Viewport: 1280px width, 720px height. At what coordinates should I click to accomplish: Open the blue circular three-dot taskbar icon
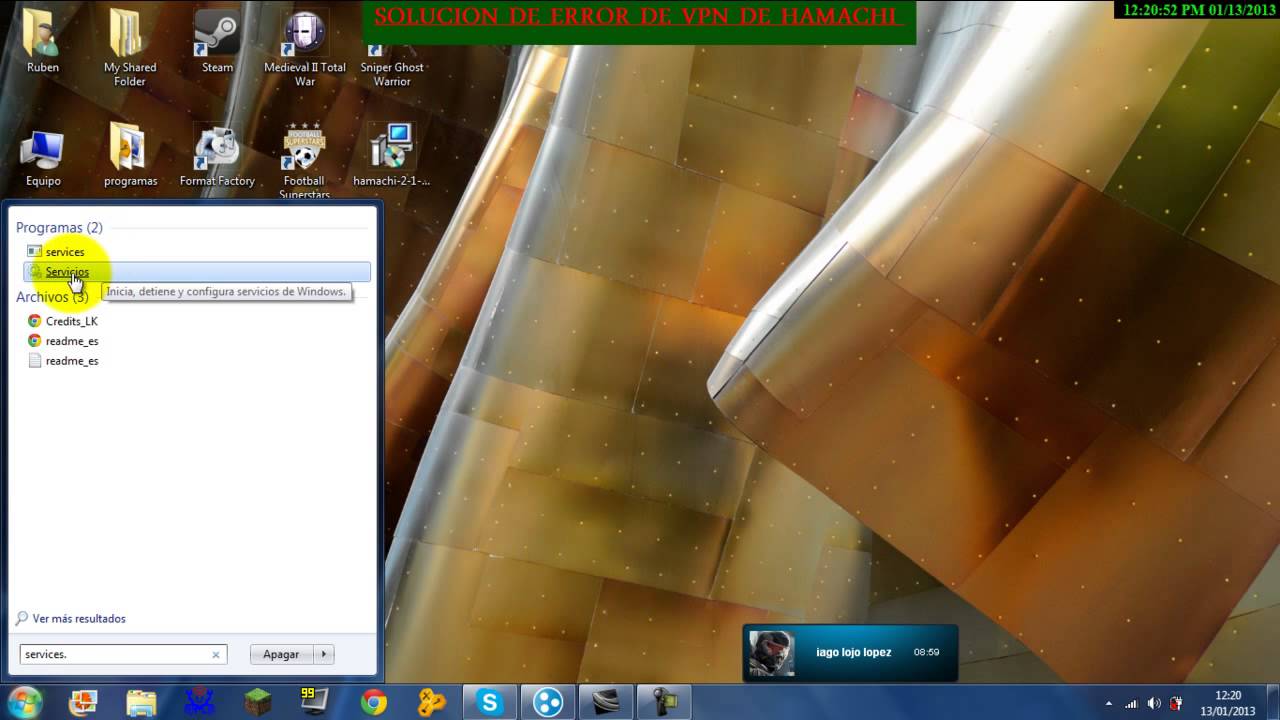click(x=548, y=702)
